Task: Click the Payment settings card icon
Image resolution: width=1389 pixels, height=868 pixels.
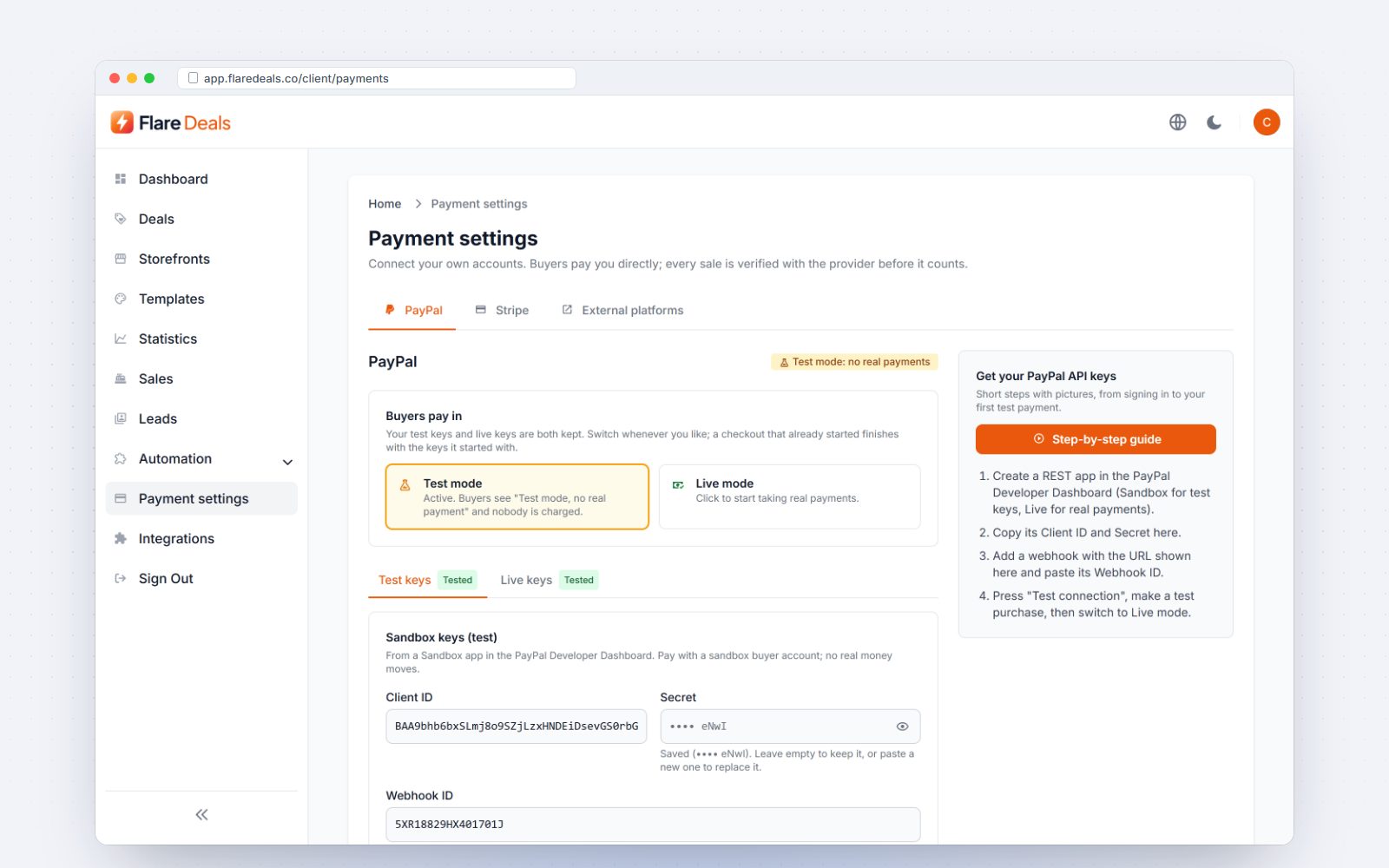Action: (121, 498)
